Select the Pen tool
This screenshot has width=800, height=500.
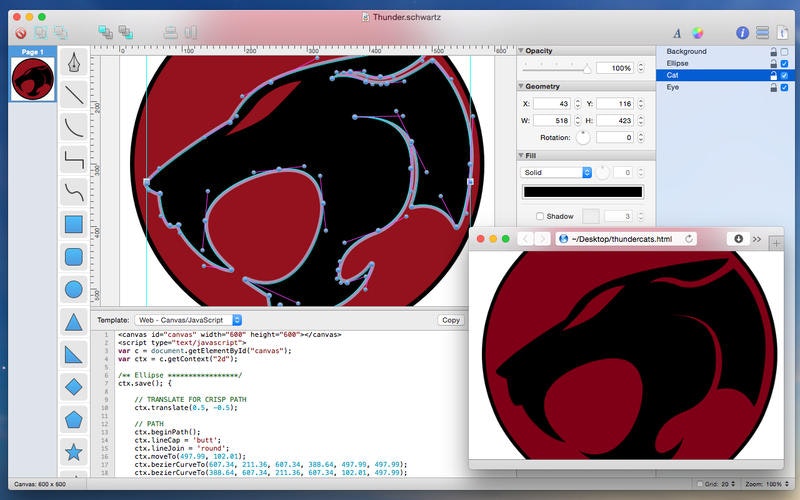tap(74, 62)
